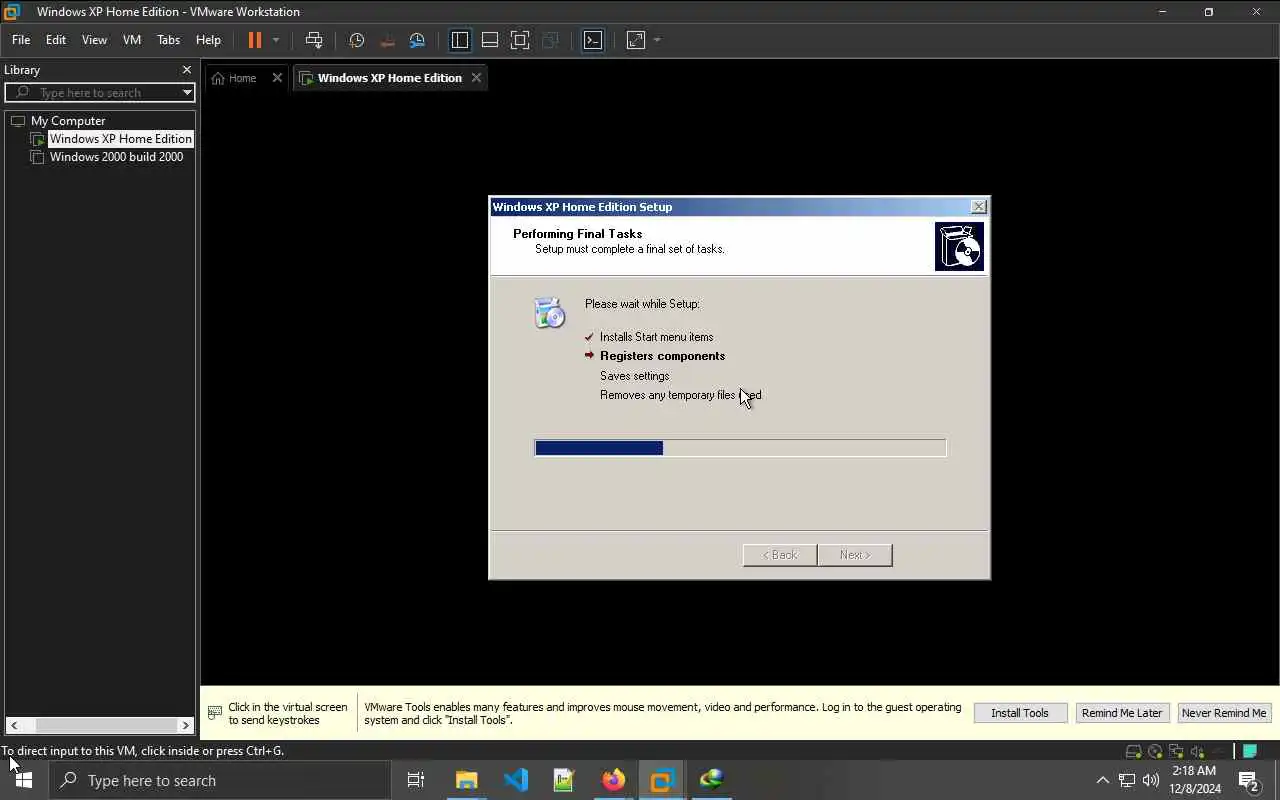Click the 'Saves settings' step text
The width and height of the screenshot is (1280, 800).
[634, 376]
